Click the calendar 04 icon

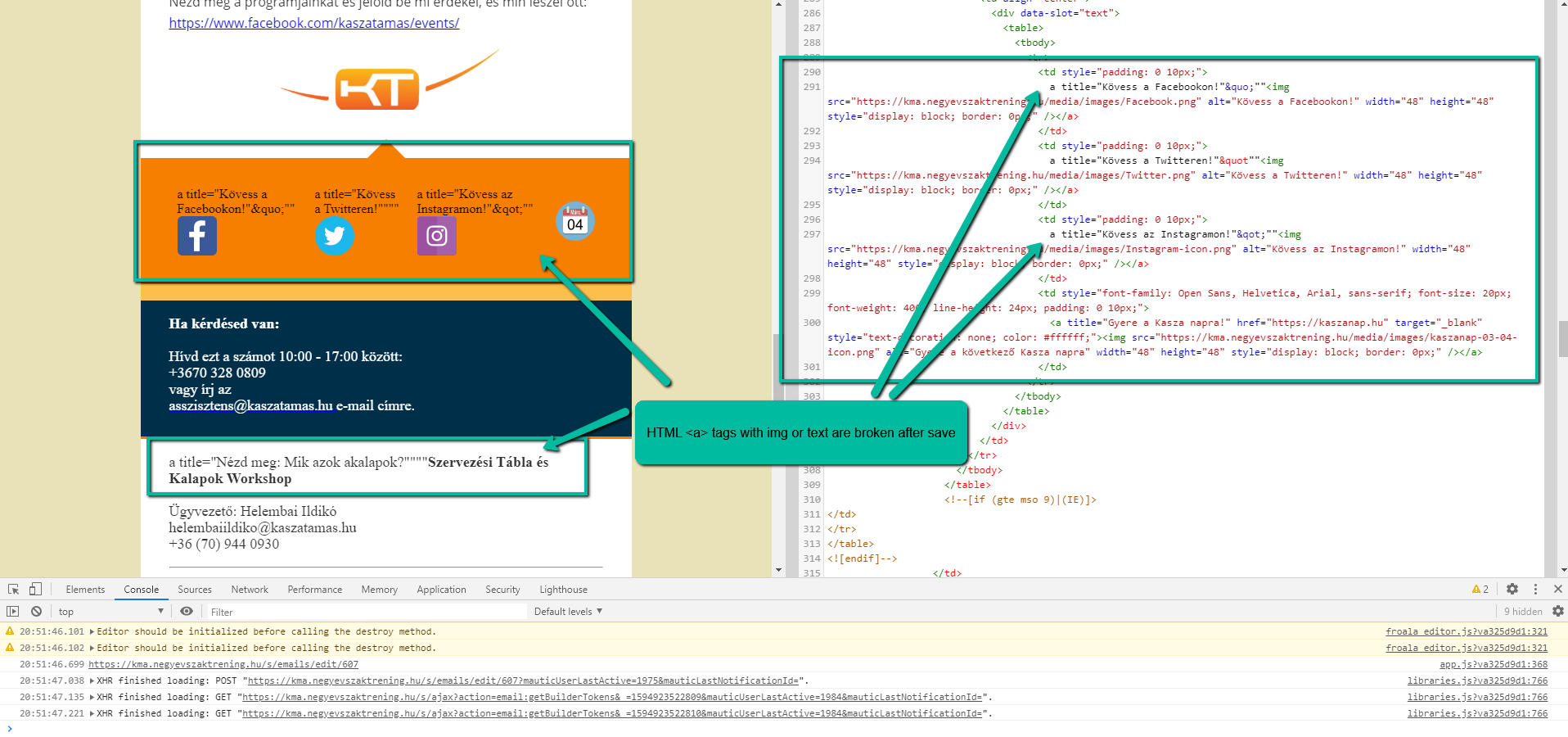(575, 221)
